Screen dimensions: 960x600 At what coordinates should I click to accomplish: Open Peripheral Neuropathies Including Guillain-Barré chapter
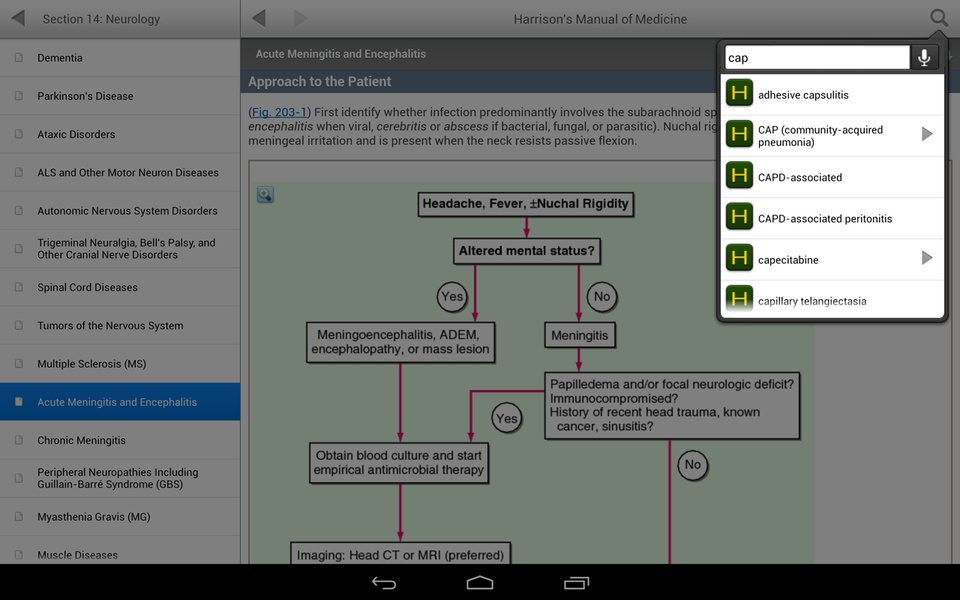click(x=120, y=478)
